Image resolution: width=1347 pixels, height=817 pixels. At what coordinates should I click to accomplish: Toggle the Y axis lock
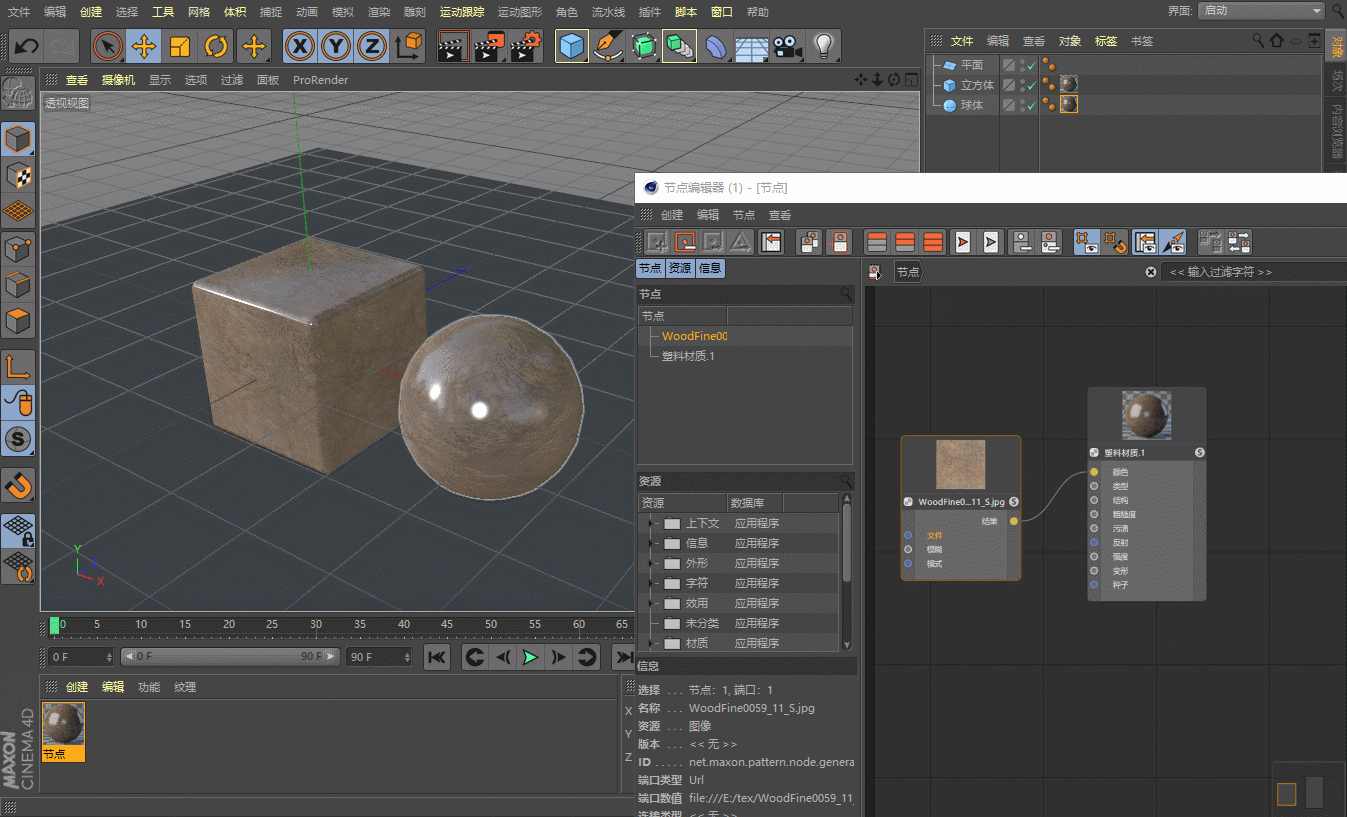coord(336,46)
